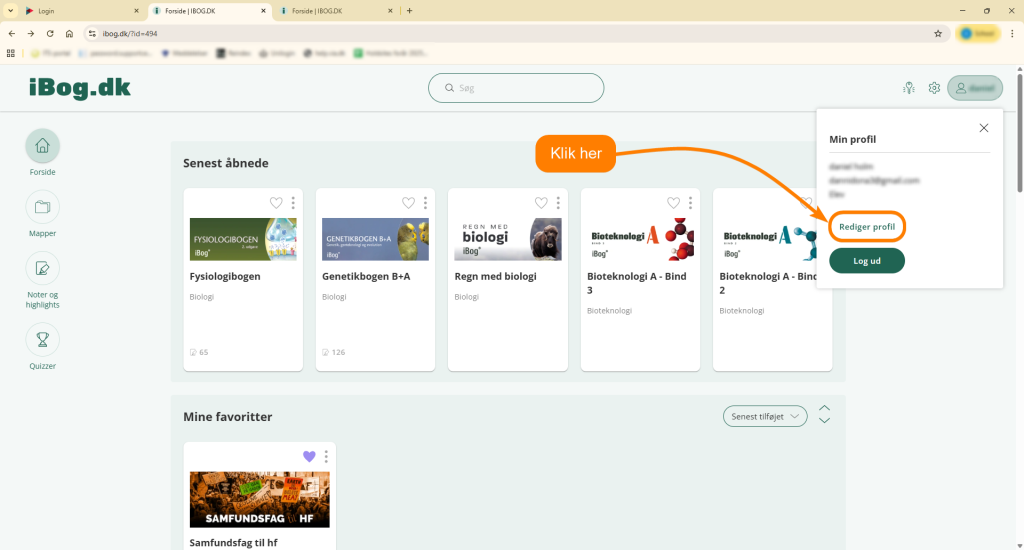
Task: Click the Forside home icon
Action: [x=42, y=146]
